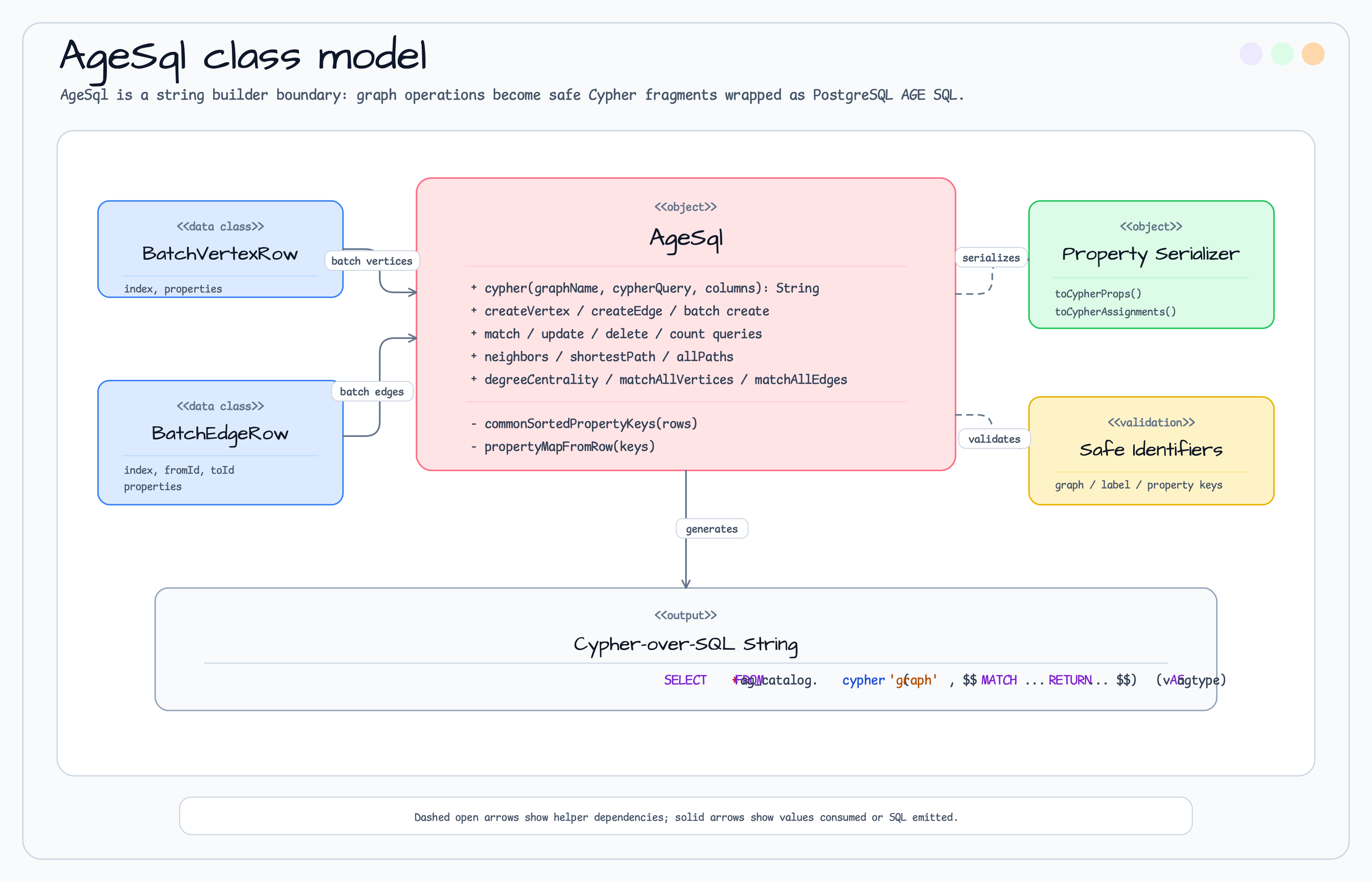Click <<object>> stereotype above Property Serializer
Image resolution: width=1372 pixels, height=882 pixels.
[1150, 227]
